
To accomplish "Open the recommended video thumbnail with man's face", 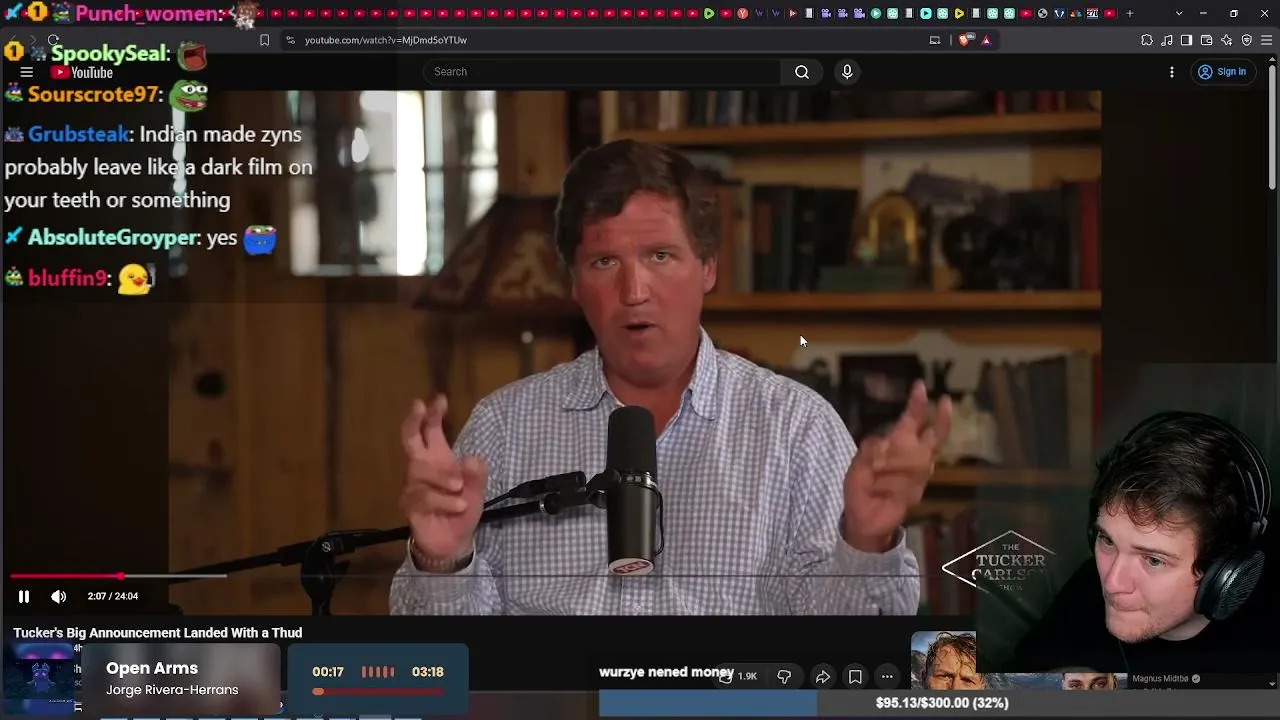I will 943,661.
